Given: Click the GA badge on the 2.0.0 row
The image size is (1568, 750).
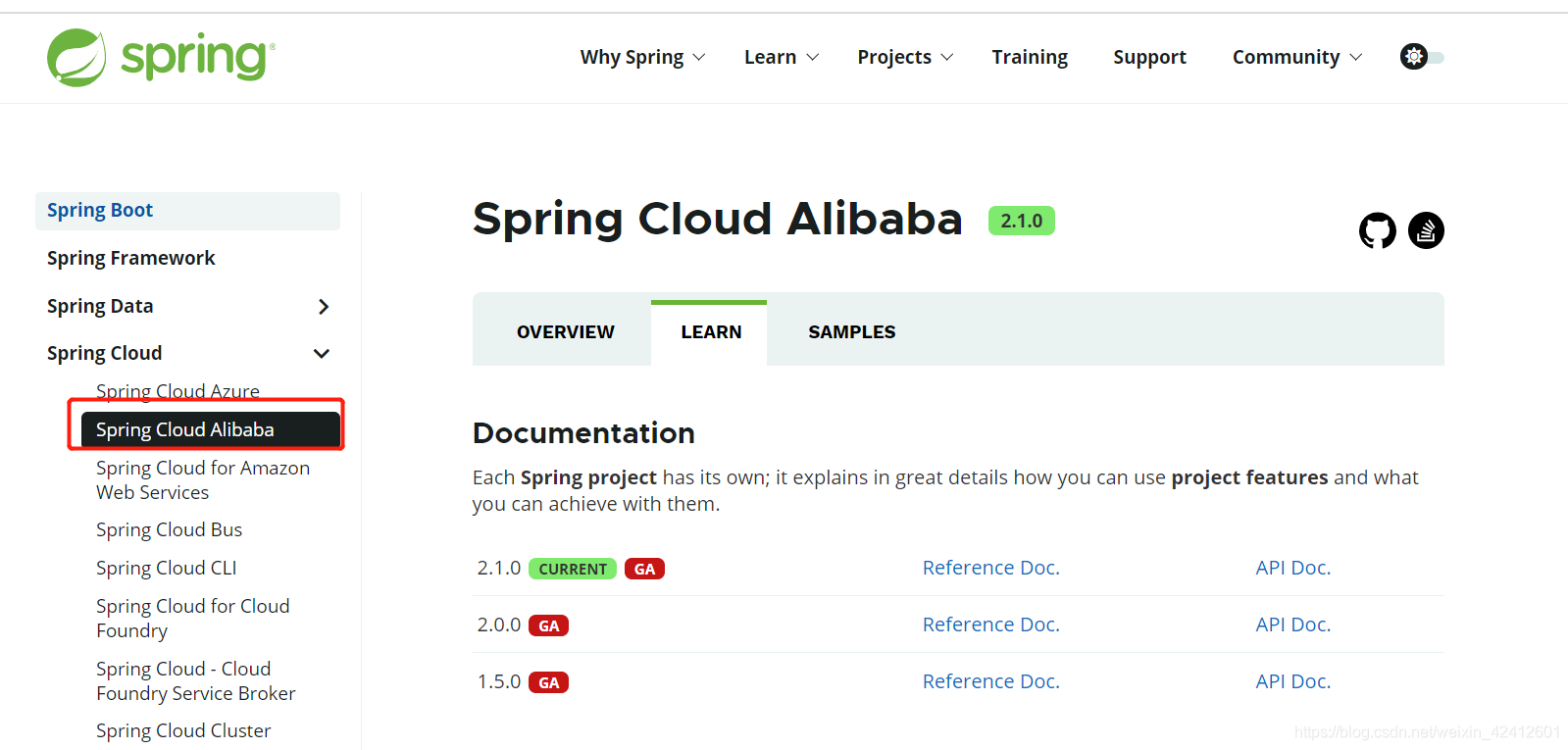Looking at the screenshot, I should [x=548, y=625].
